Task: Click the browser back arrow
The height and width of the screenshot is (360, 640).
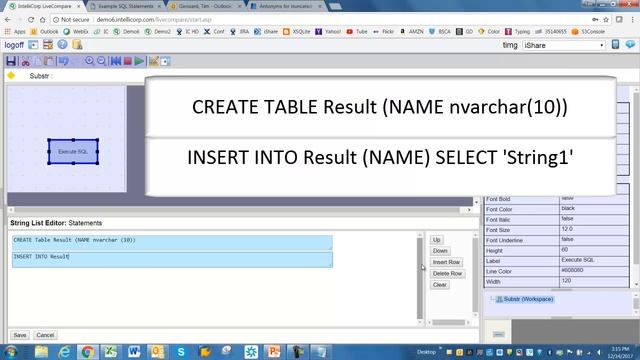Action: 8,20
